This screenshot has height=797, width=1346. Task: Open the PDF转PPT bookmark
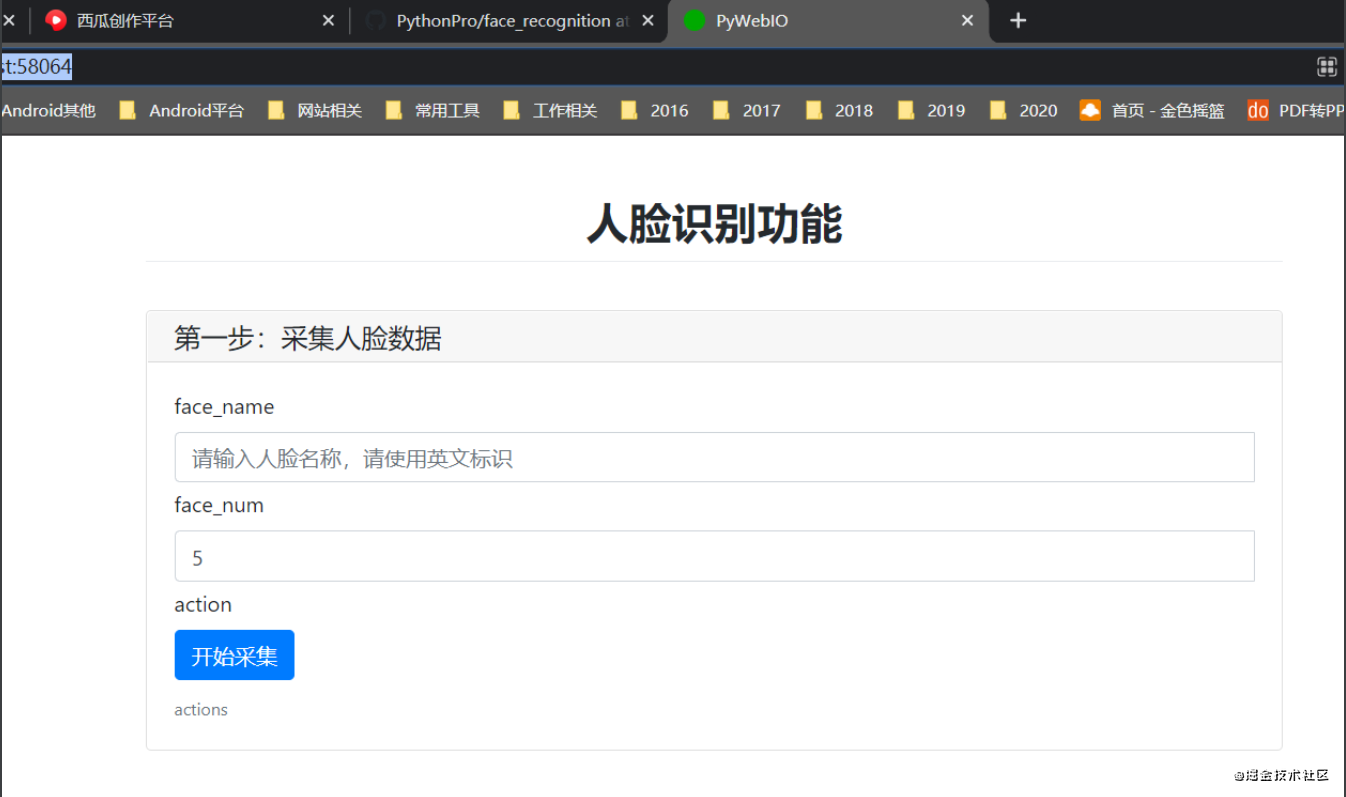pos(1296,111)
